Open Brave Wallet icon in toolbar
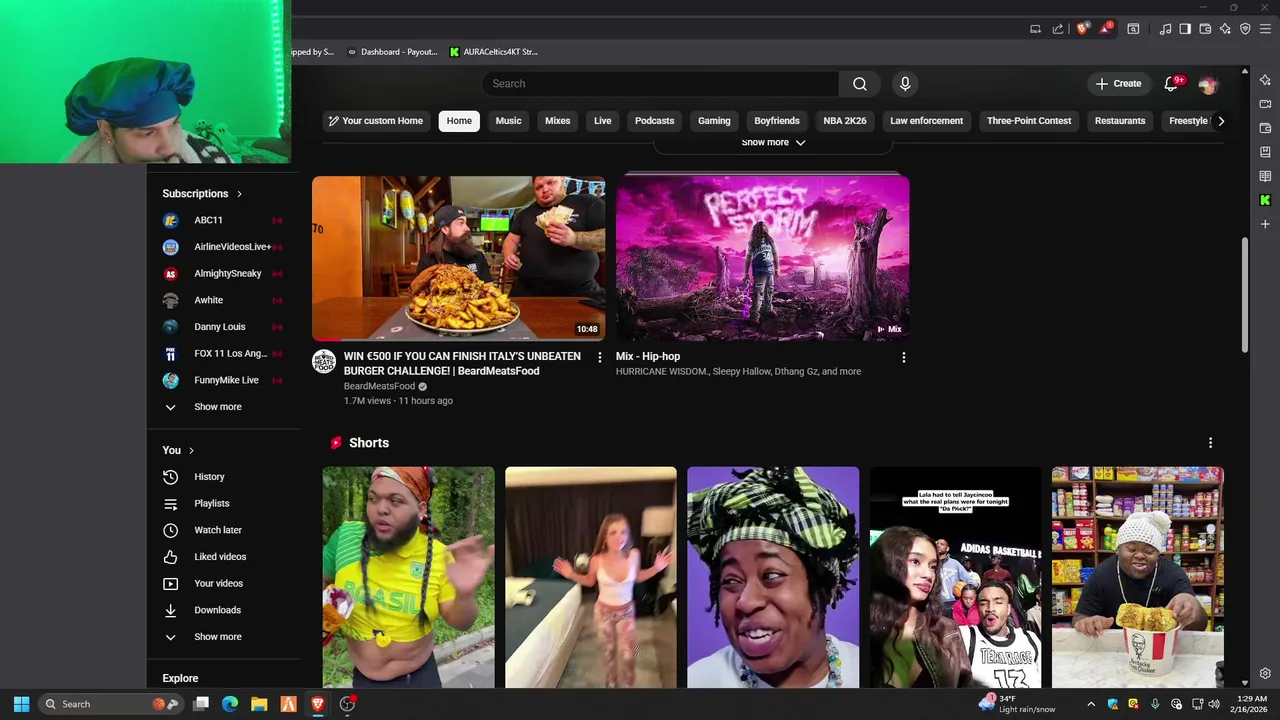 click(1205, 29)
